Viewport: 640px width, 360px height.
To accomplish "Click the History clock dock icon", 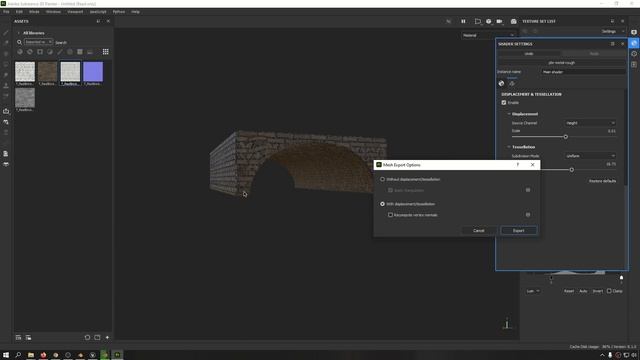I will coord(634,54).
